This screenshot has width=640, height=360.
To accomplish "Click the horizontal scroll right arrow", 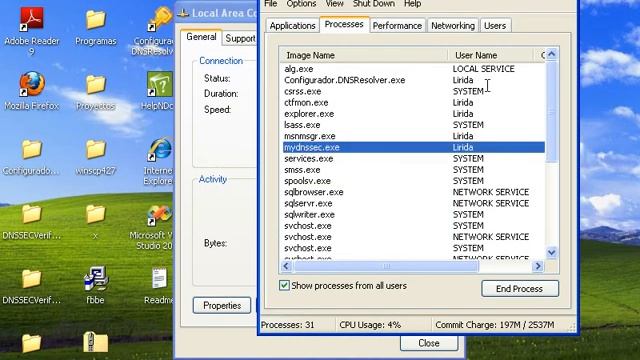I will coord(538,266).
